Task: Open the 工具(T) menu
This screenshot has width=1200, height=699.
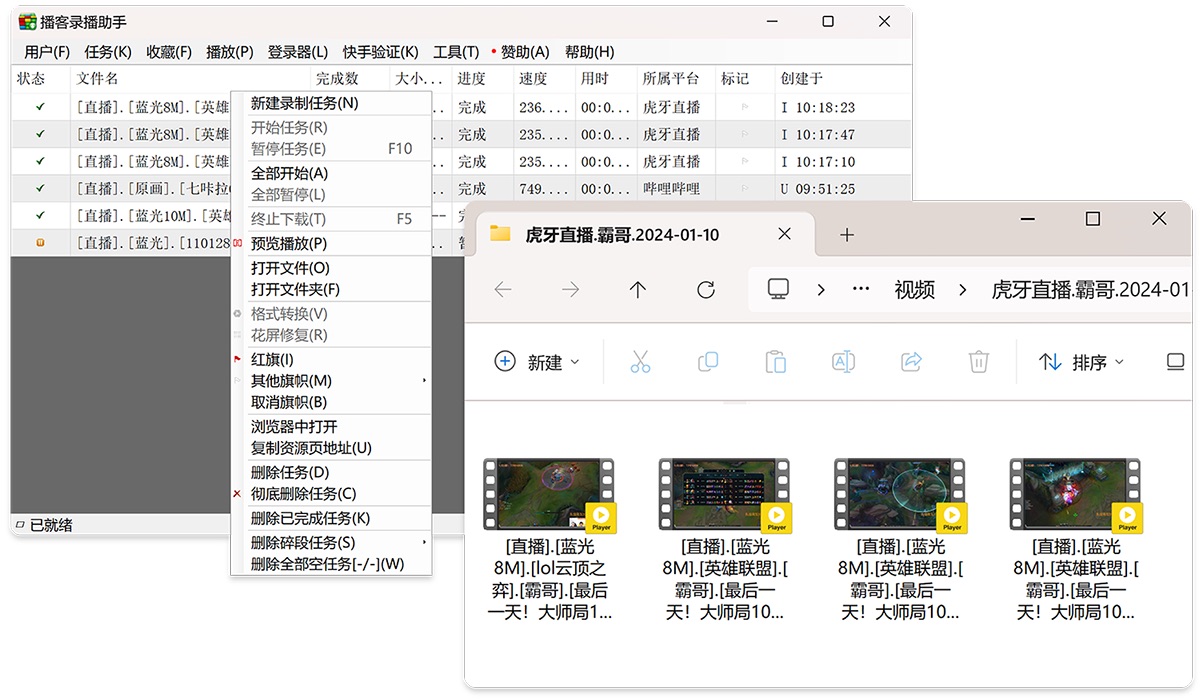Action: click(x=456, y=52)
